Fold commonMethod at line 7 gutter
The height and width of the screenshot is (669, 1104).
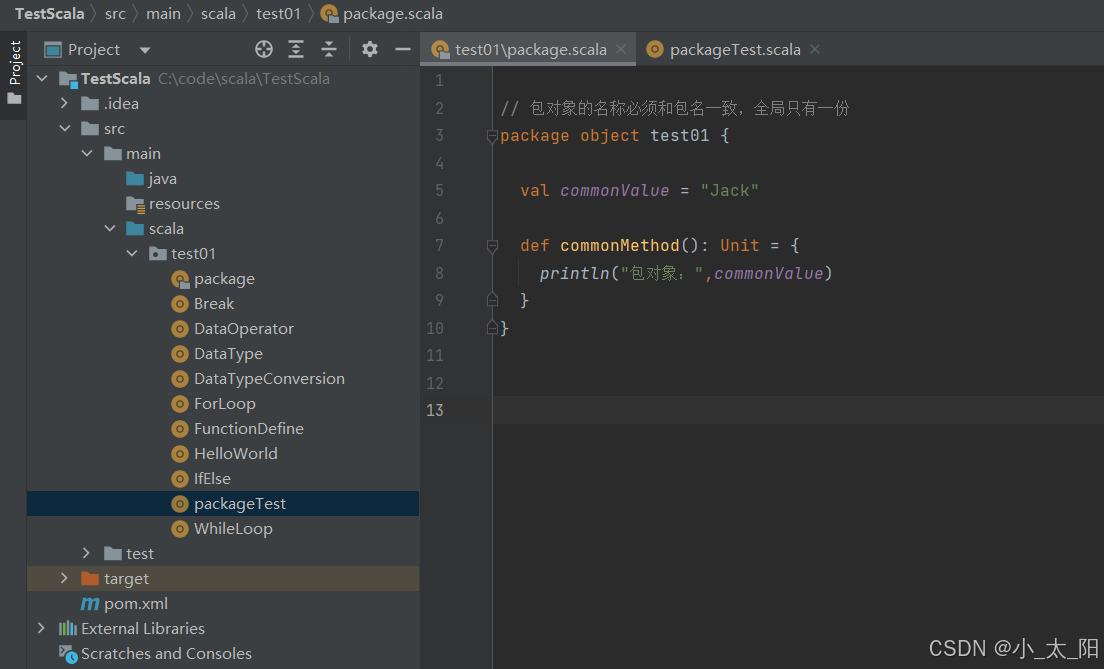pyautogui.click(x=492, y=246)
